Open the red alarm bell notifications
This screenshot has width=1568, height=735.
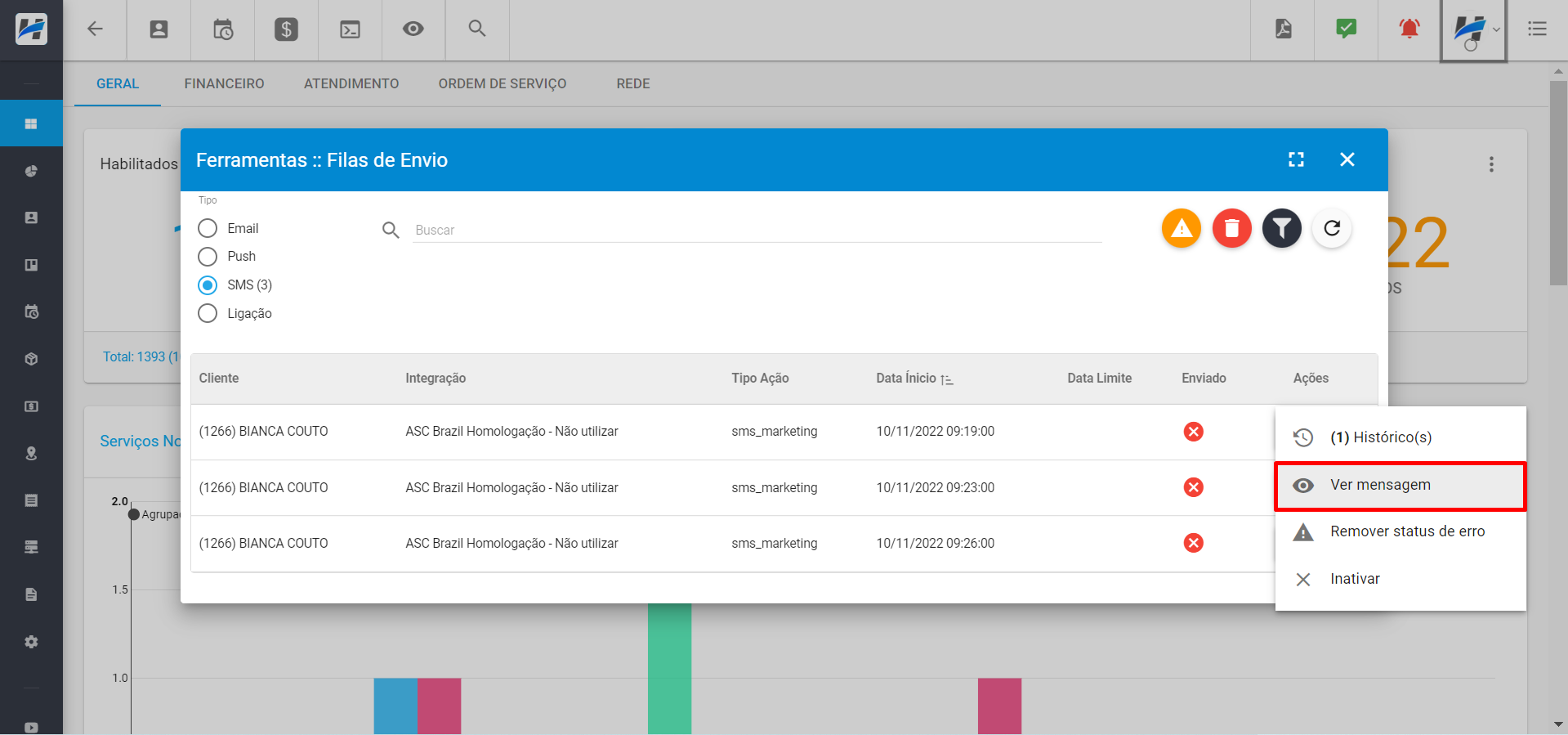pos(1409,29)
